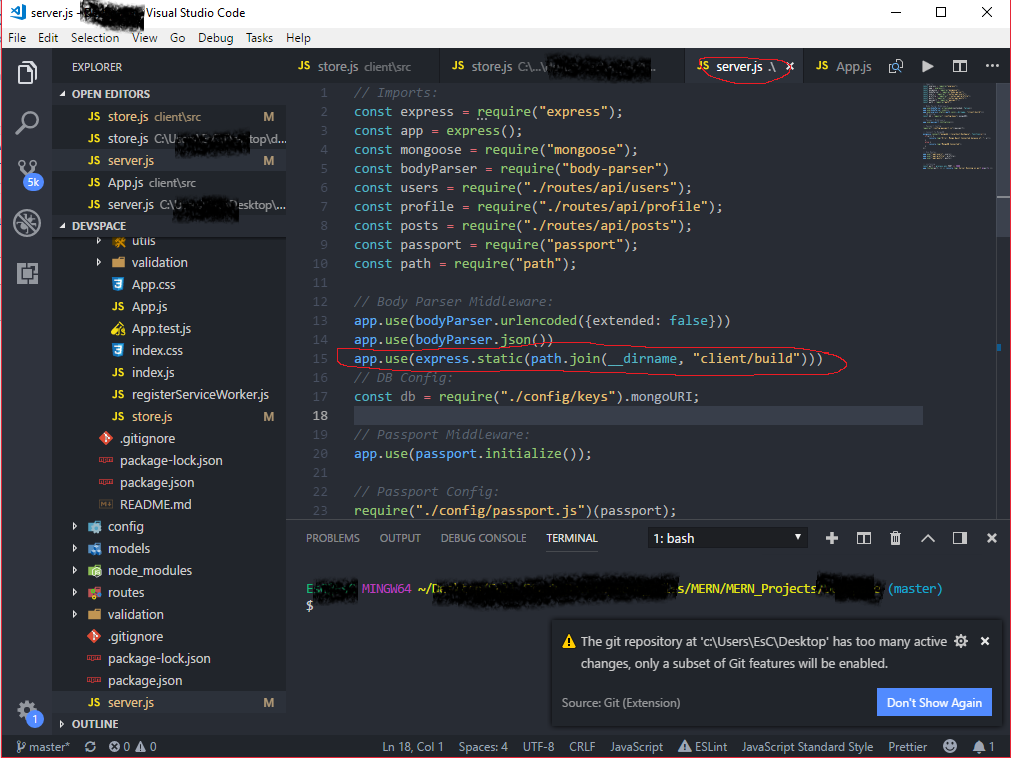This screenshot has width=1011, height=758.
Task: Open the Search view in activity bar
Action: pyautogui.click(x=27, y=122)
